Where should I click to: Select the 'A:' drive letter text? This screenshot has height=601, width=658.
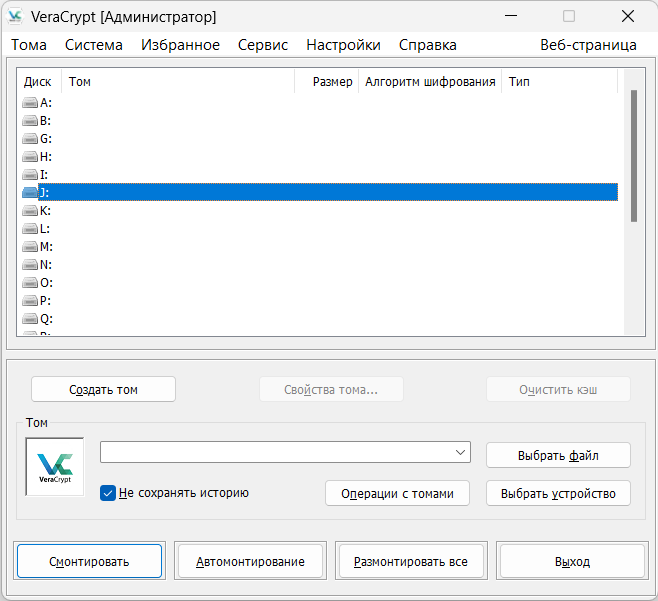coord(46,103)
